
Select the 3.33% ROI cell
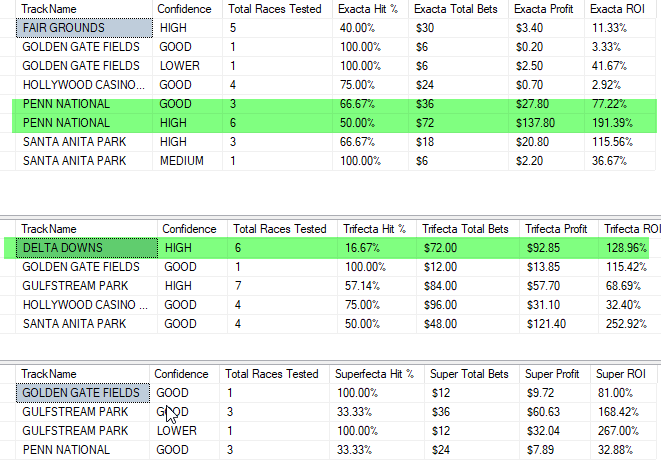620,47
